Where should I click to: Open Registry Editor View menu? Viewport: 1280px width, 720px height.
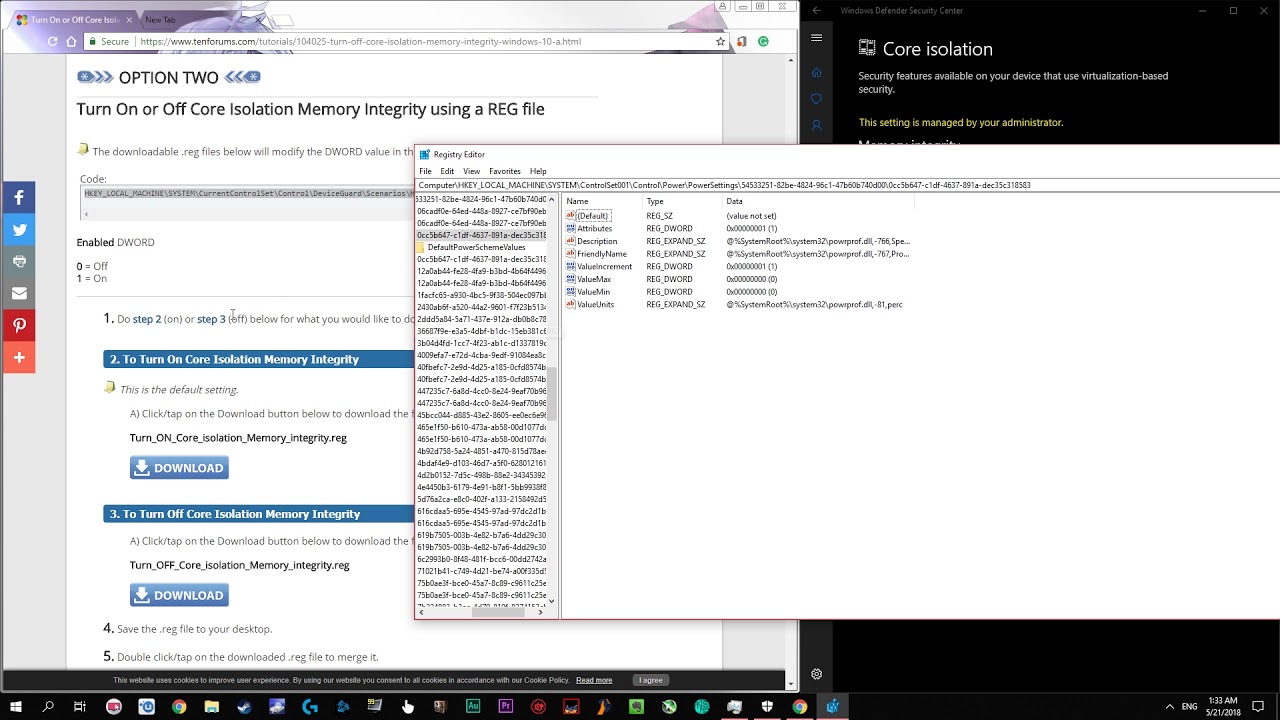tap(471, 171)
